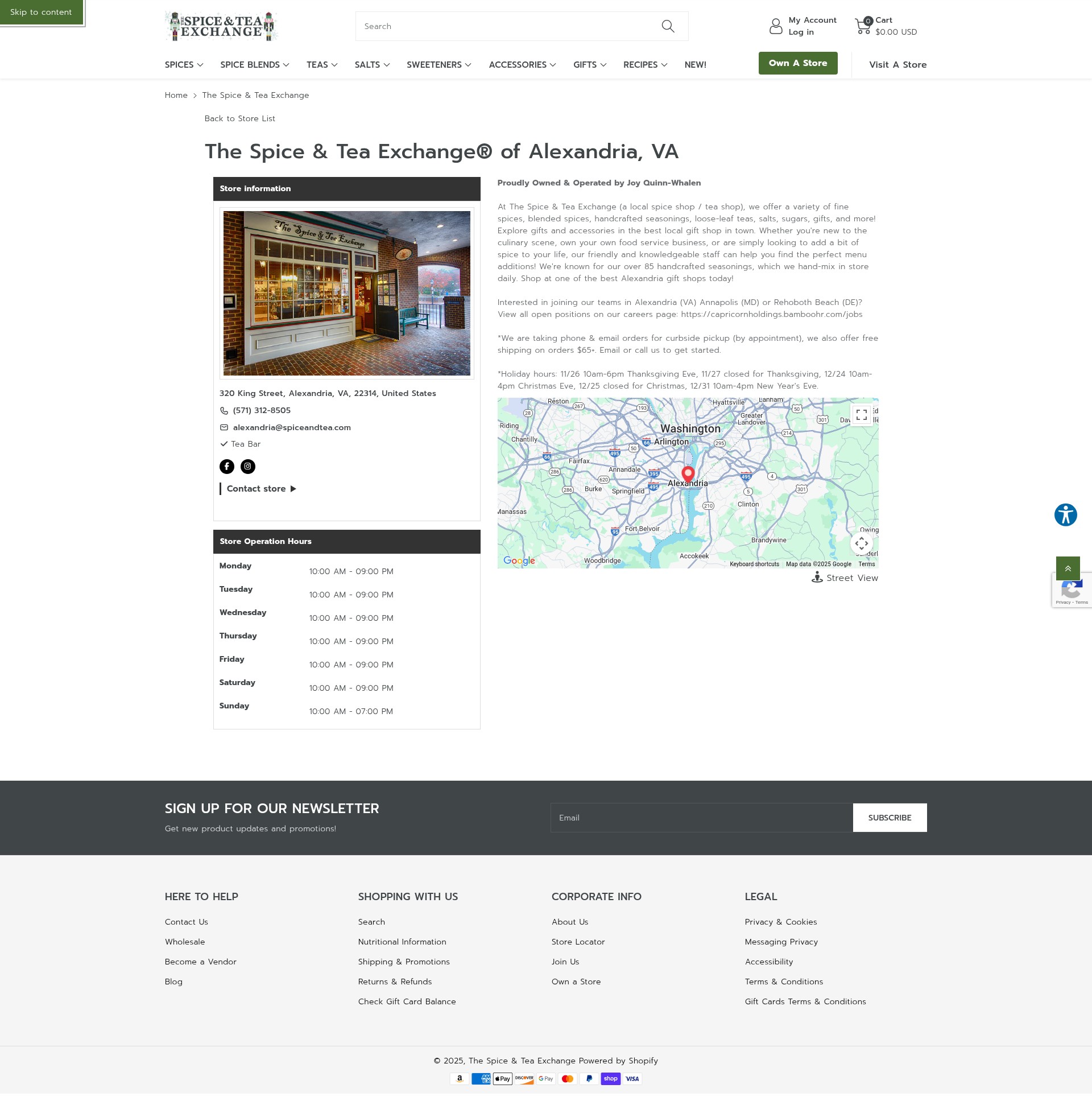The width and height of the screenshot is (1092, 1105).
Task: Click the American Express payment icon
Action: [x=481, y=1079]
